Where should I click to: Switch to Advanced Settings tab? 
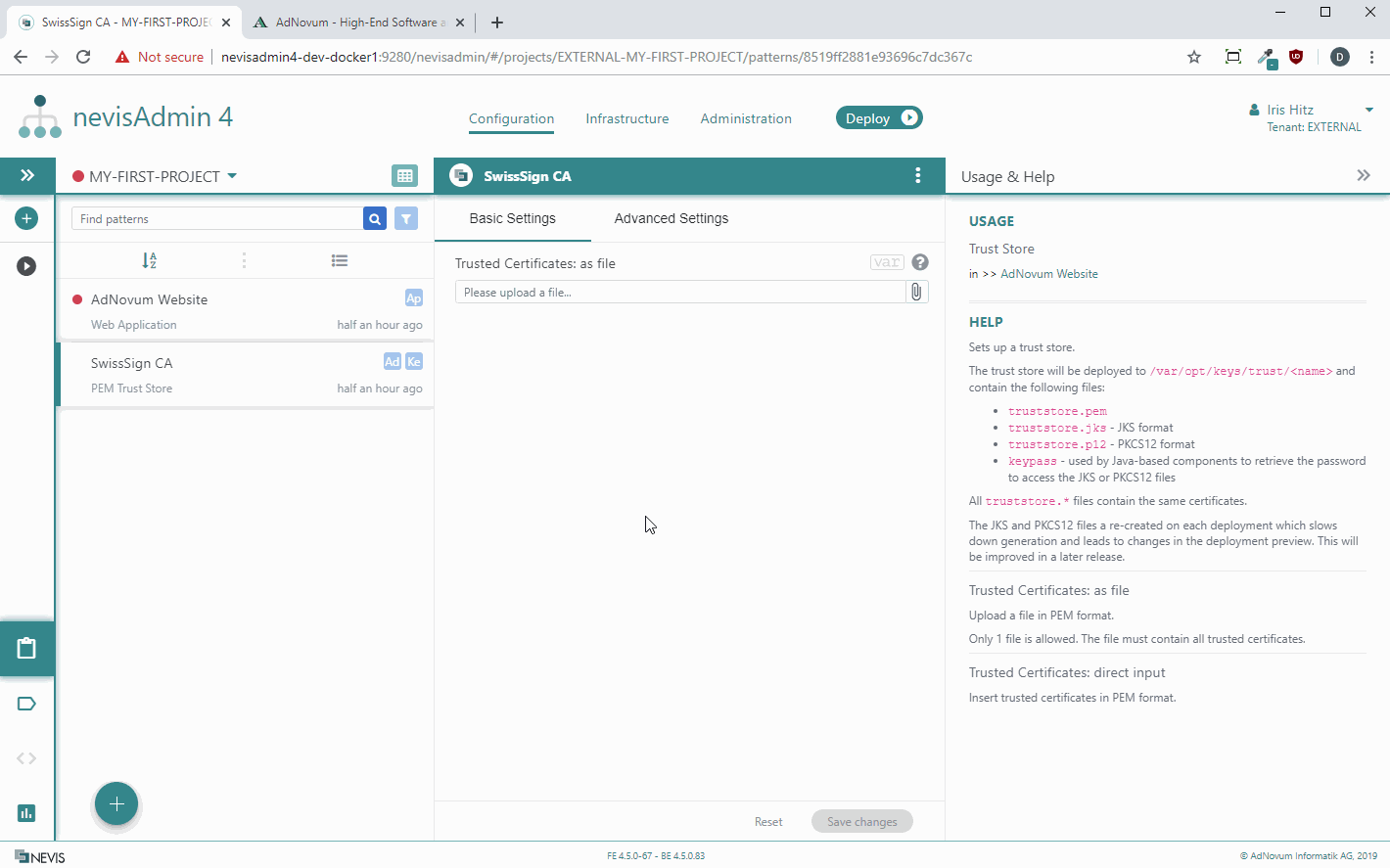coord(672,218)
